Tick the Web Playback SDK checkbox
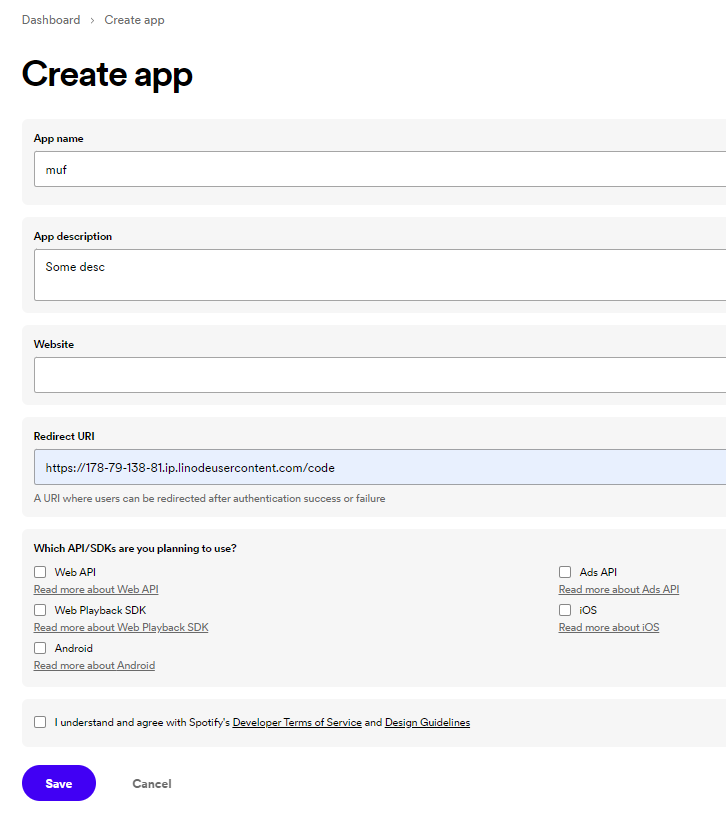Screen dimensions: 726x817 pyautogui.click(x=40, y=610)
